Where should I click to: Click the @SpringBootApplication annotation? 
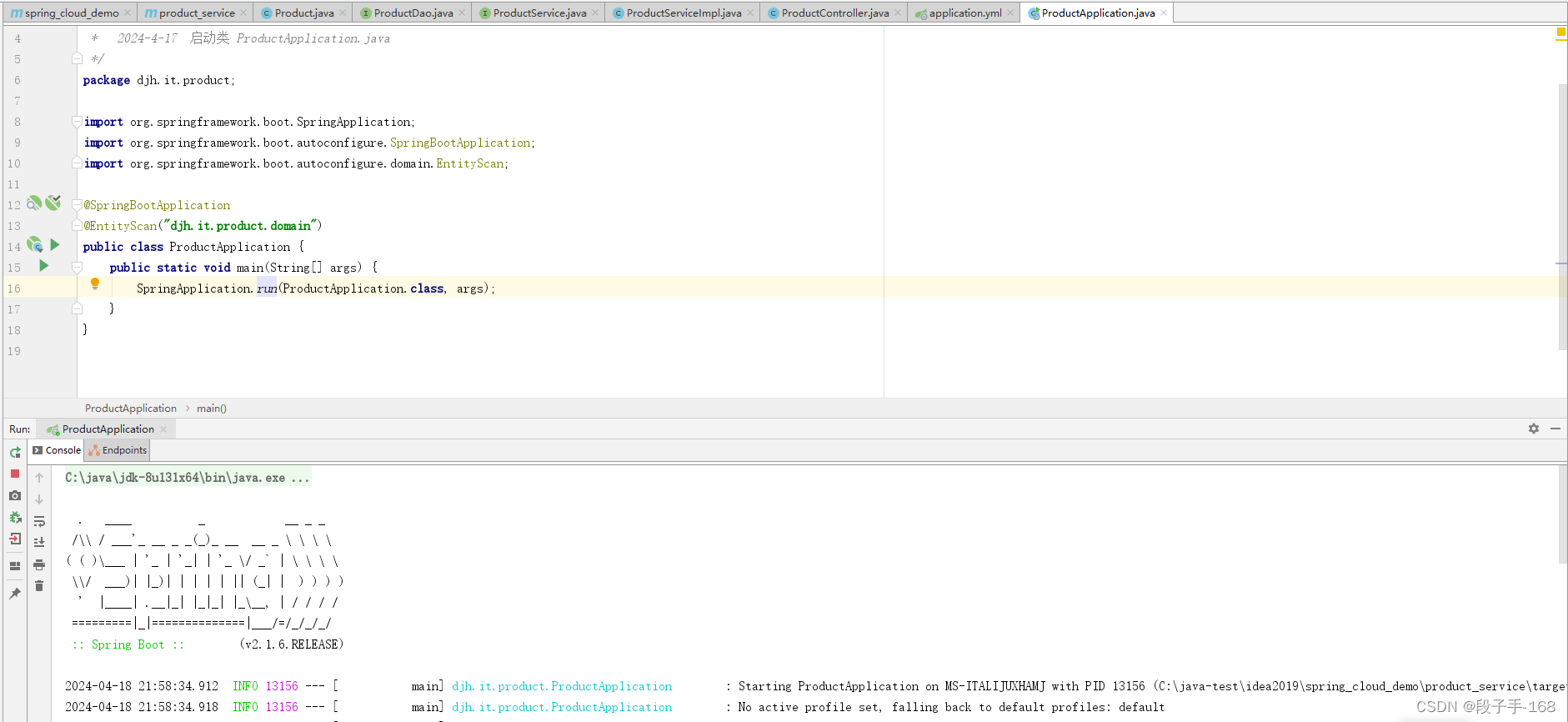157,205
